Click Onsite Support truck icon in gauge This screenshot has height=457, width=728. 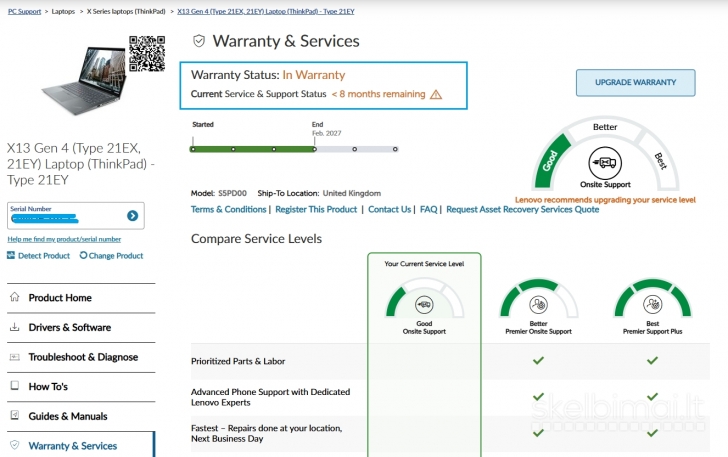(605, 163)
